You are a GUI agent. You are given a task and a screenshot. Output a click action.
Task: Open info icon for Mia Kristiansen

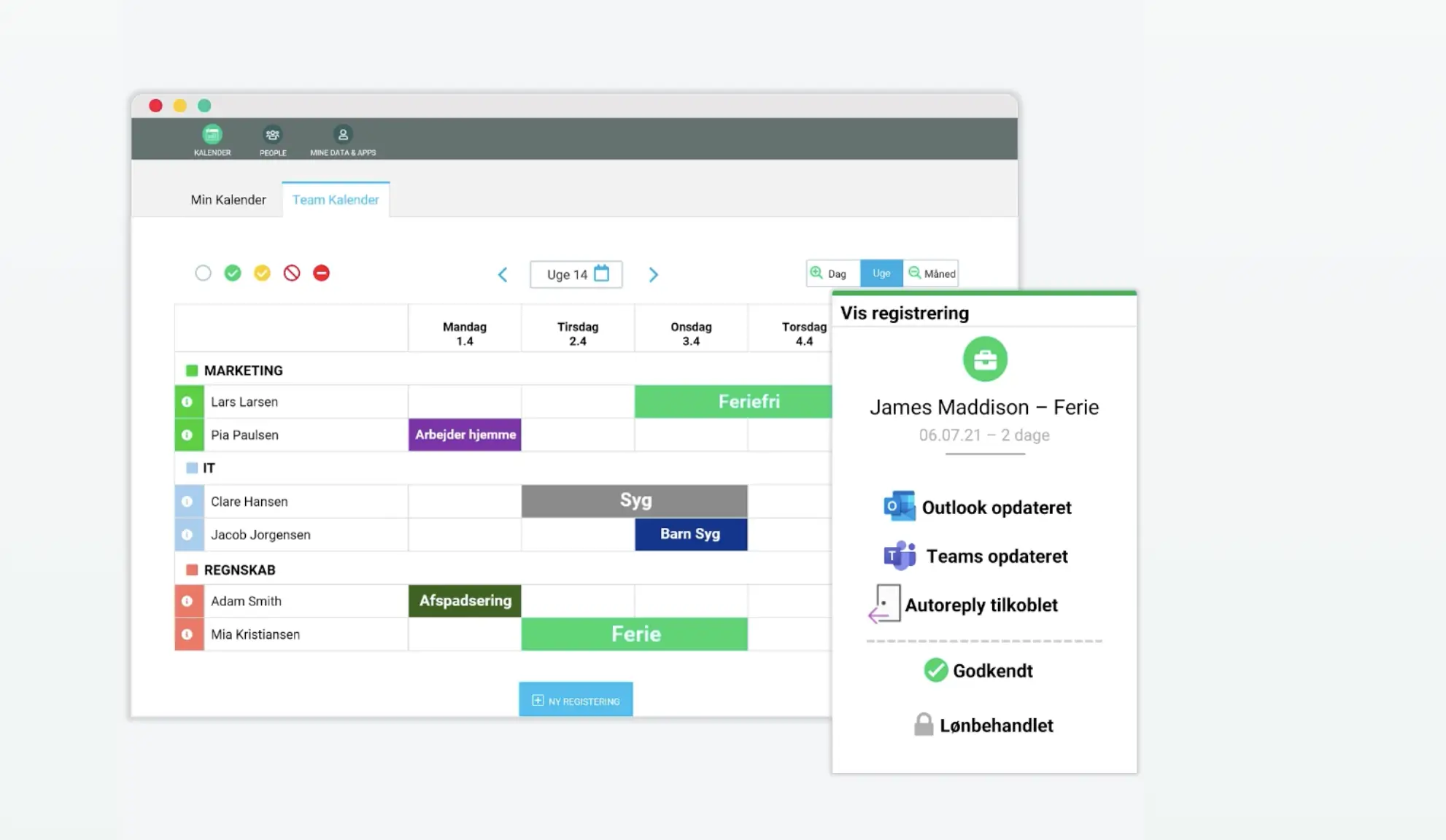(x=187, y=634)
